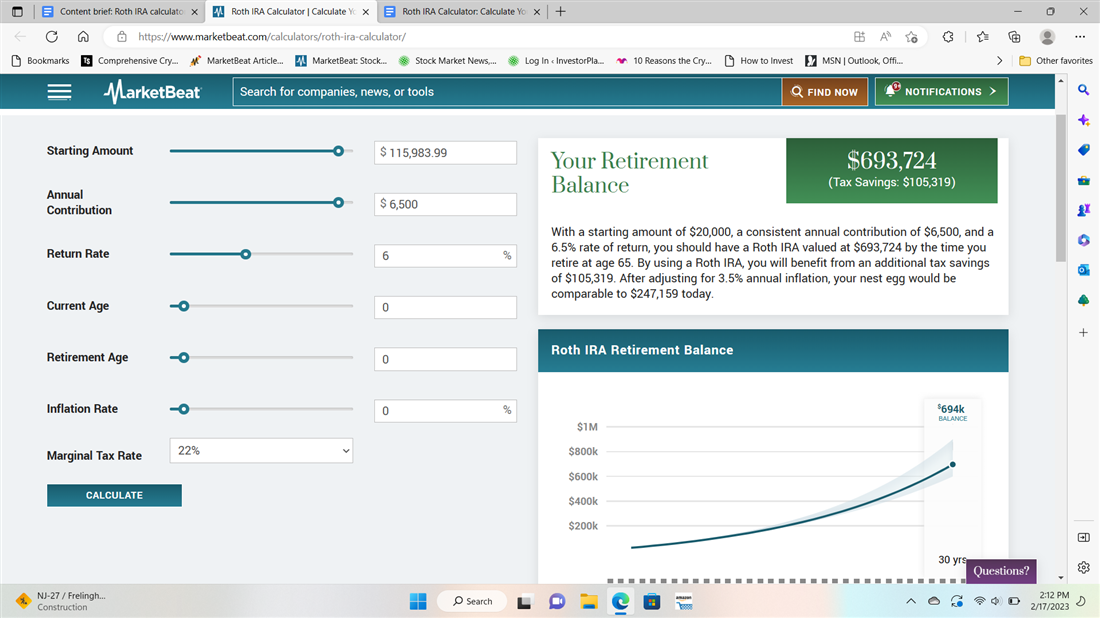Expand the Marginal Tax Rate dropdown
Viewport: 1100px width, 618px height.
click(261, 451)
